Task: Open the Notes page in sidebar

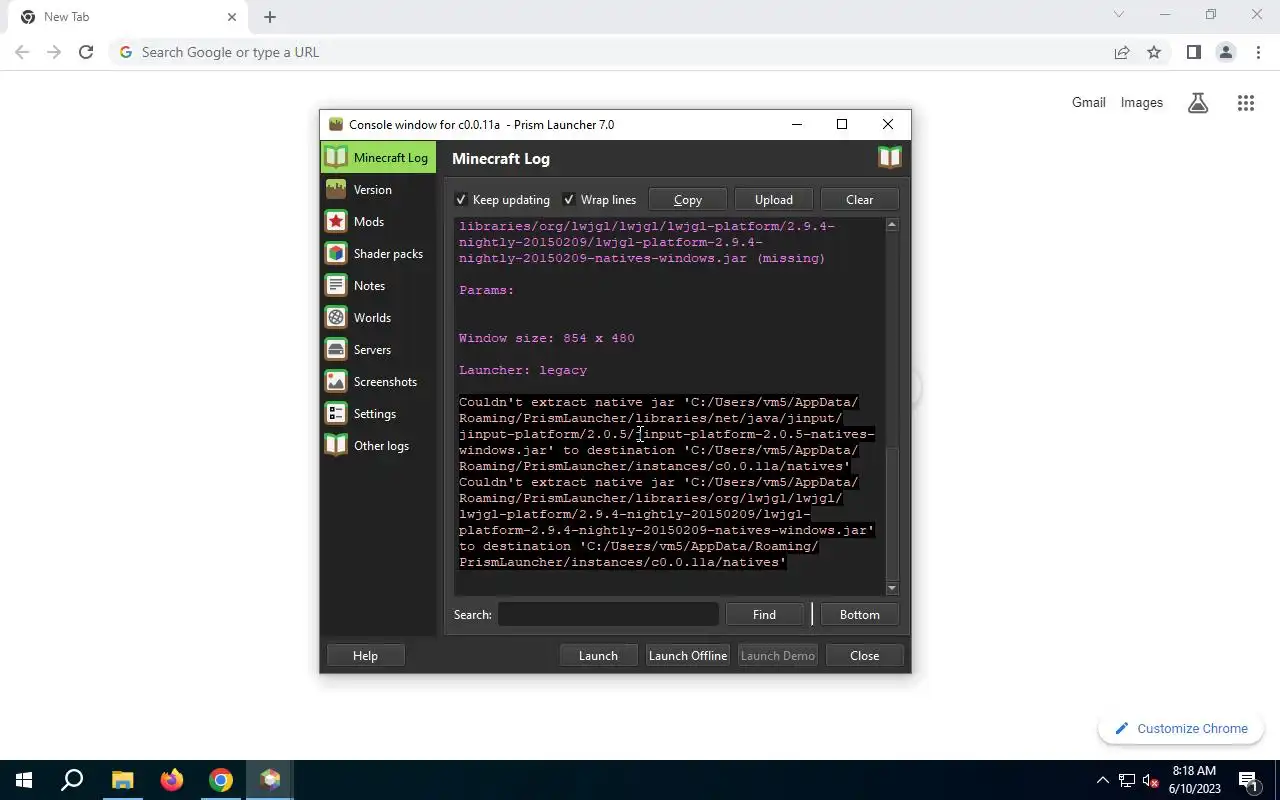Action: coord(378,285)
